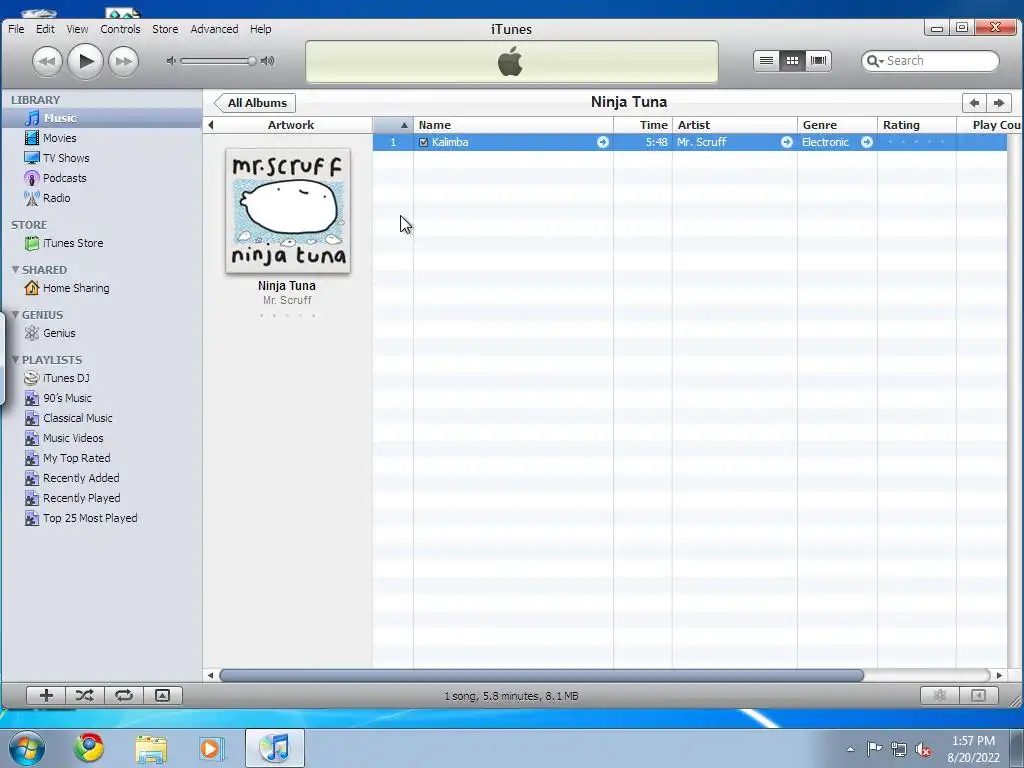Open the Controls menu

point(120,29)
